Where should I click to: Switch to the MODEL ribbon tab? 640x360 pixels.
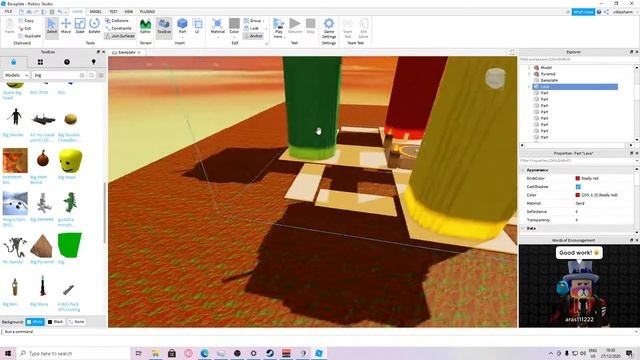[x=96, y=11]
